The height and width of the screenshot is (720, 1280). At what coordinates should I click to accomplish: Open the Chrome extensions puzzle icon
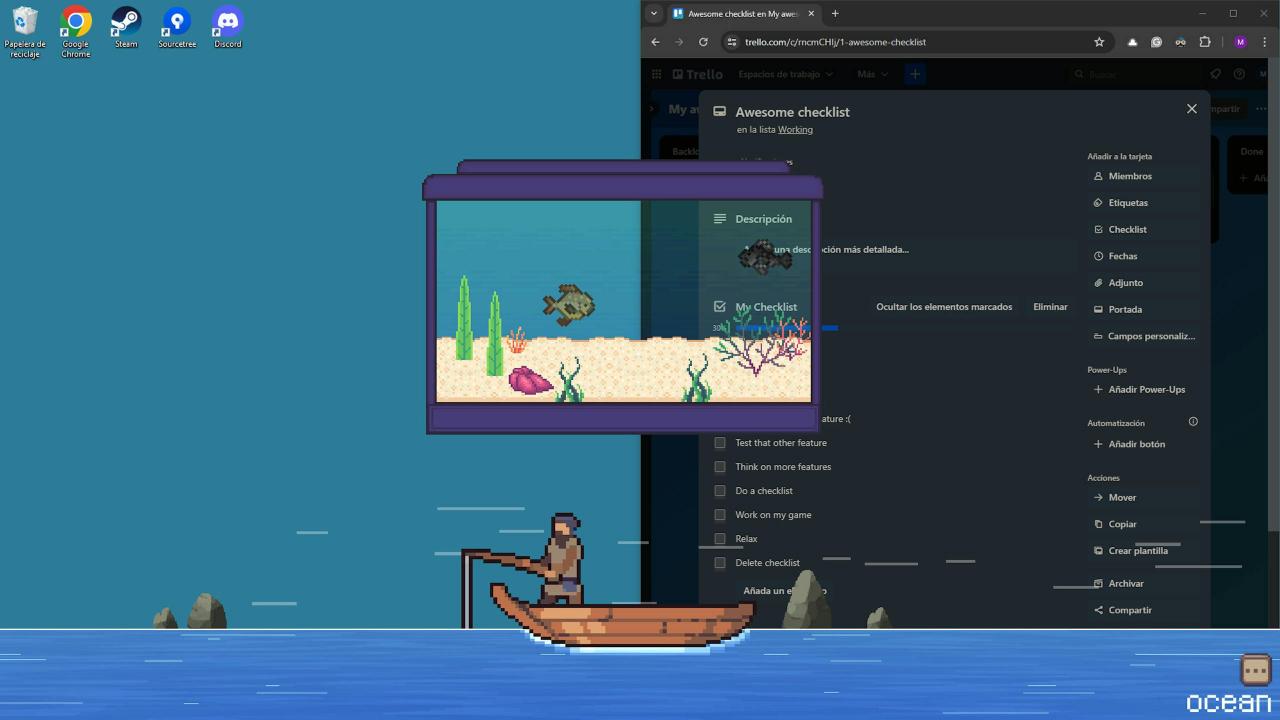[x=1204, y=42]
